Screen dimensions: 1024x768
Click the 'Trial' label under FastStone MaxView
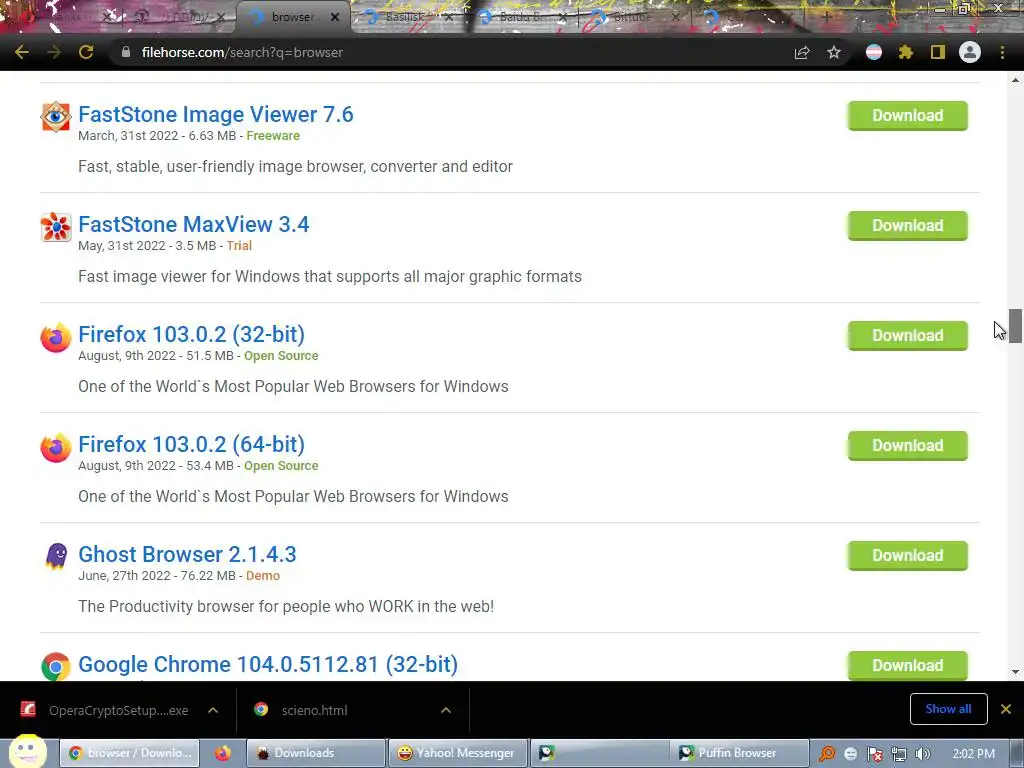click(x=239, y=246)
